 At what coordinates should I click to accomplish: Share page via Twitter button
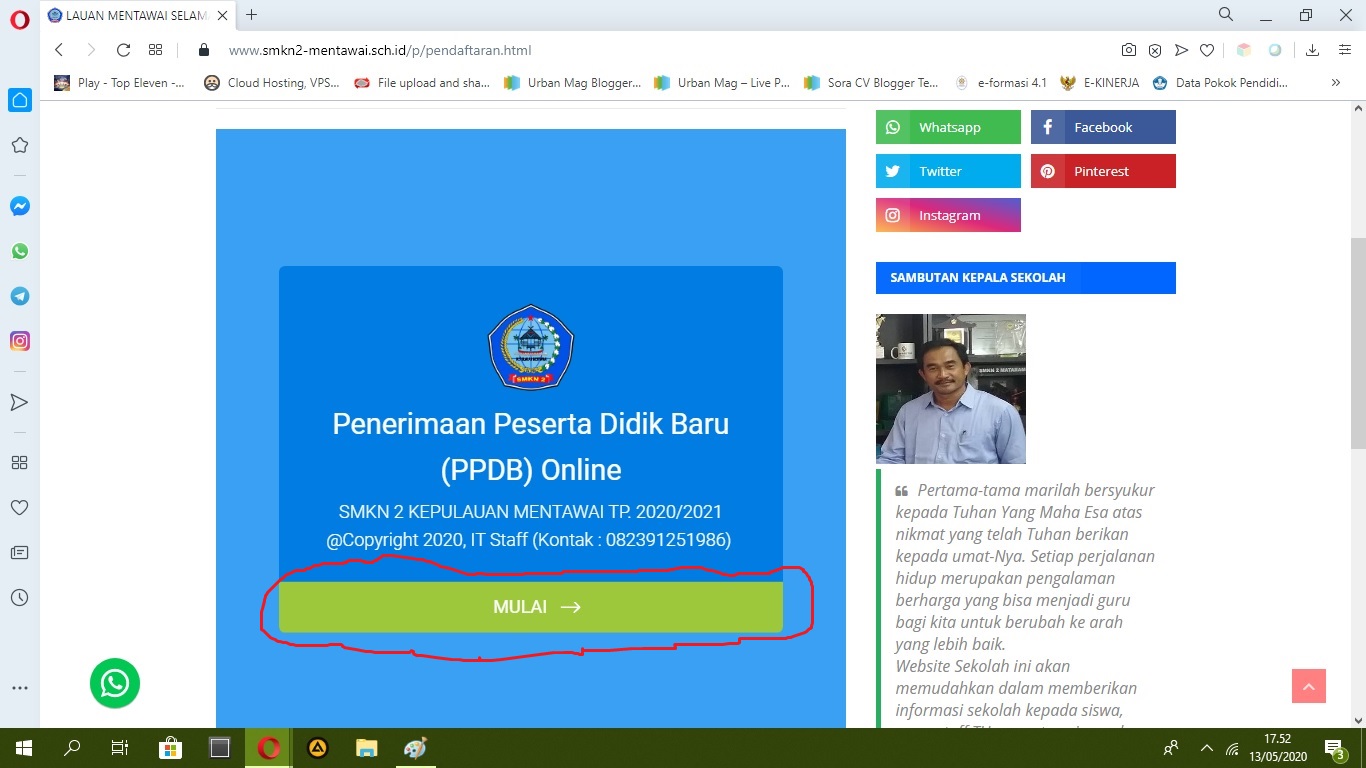pos(948,171)
